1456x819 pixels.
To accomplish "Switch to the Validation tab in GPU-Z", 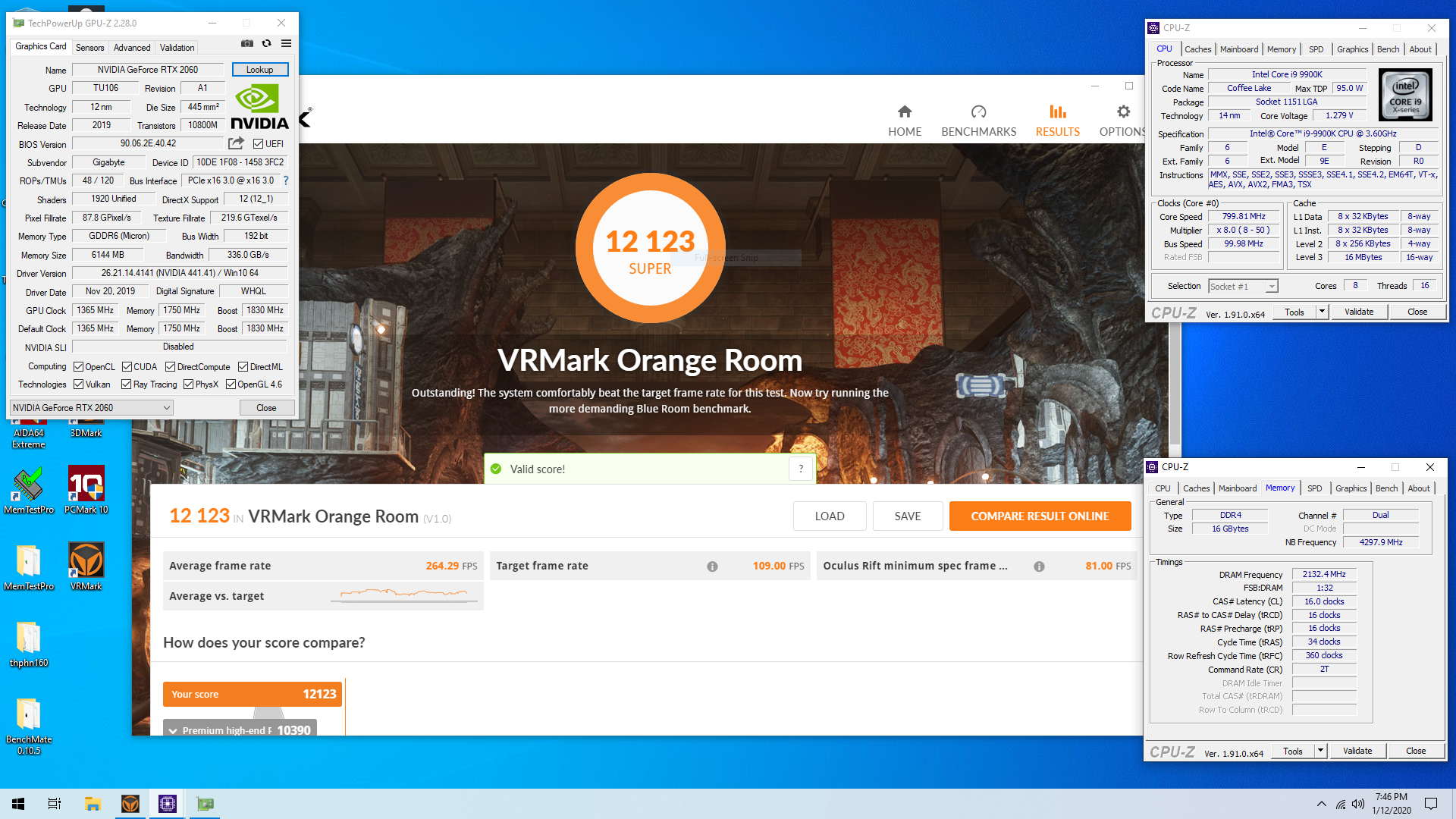I will 177,47.
